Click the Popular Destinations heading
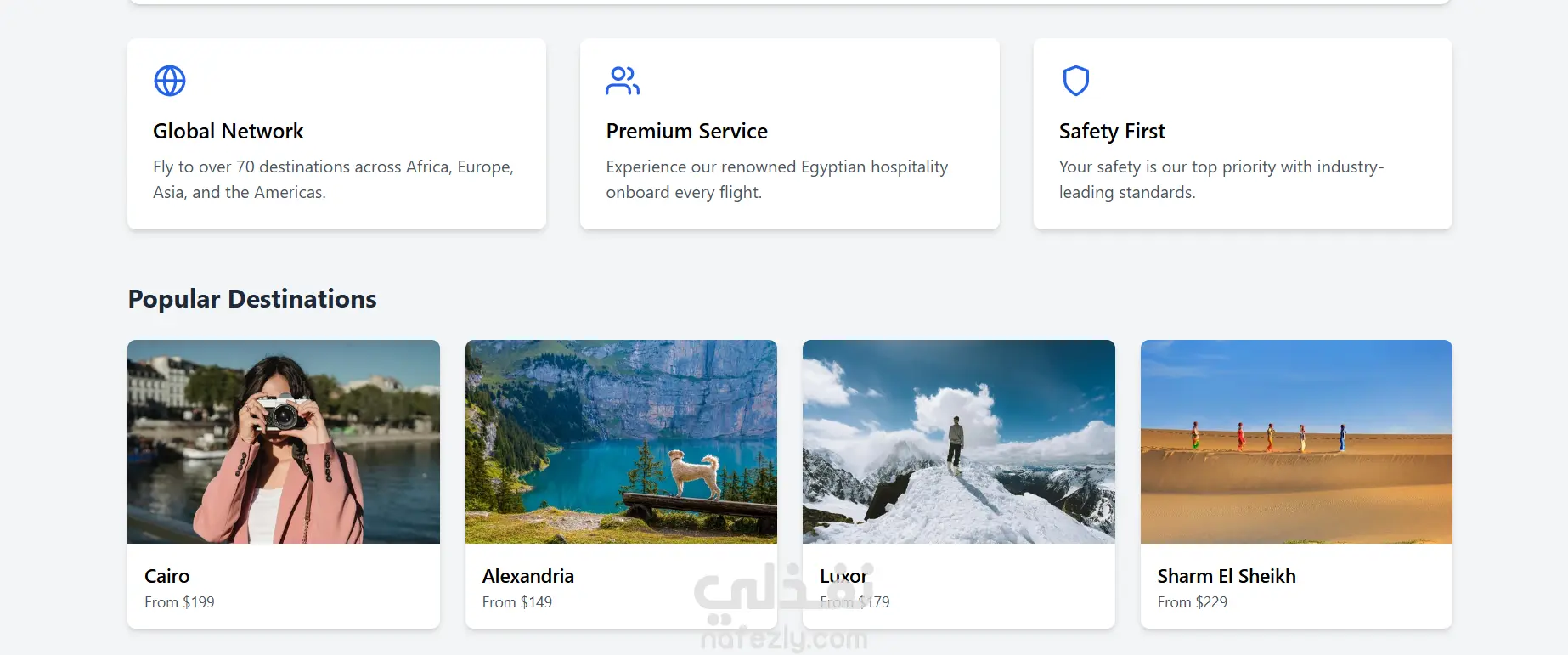The height and width of the screenshot is (655, 1568). [x=252, y=299]
